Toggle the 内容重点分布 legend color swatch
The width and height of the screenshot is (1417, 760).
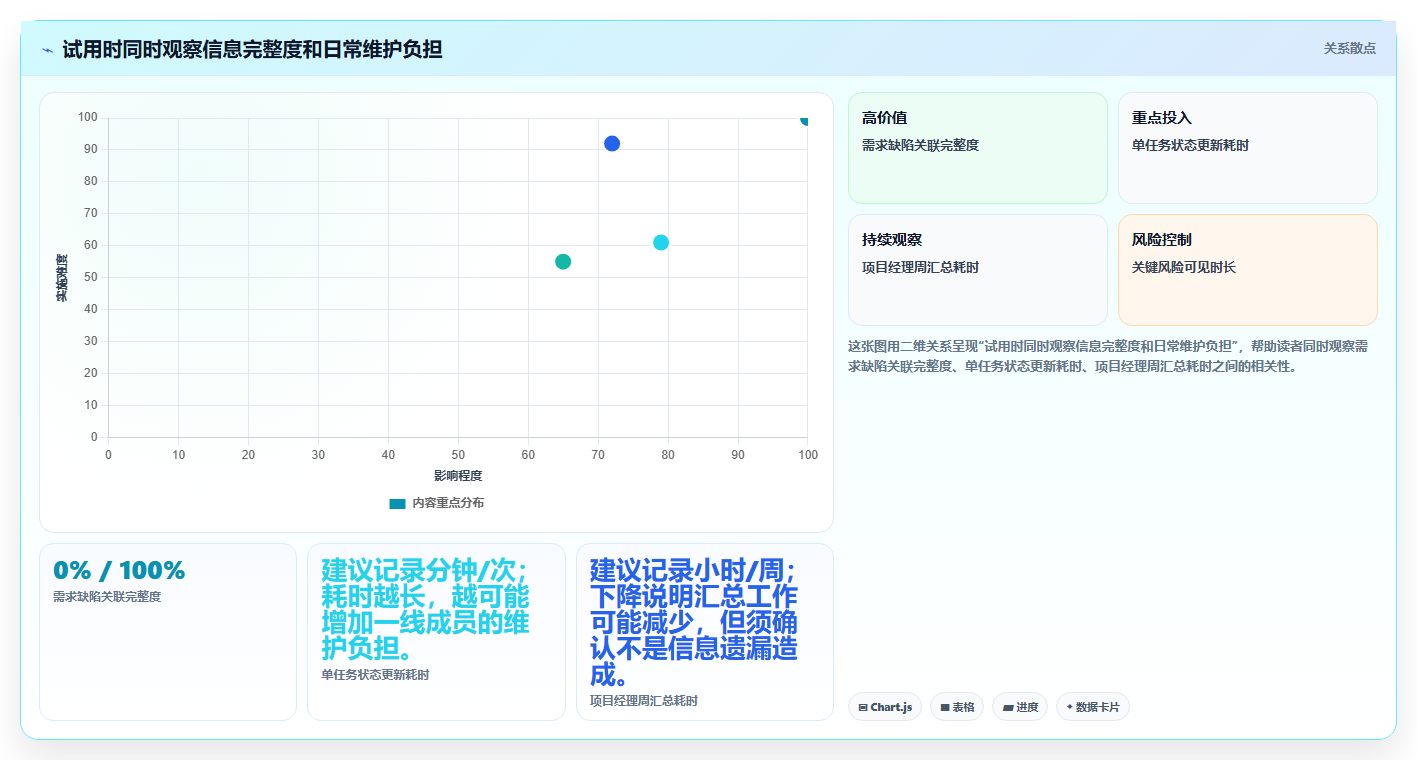click(397, 503)
